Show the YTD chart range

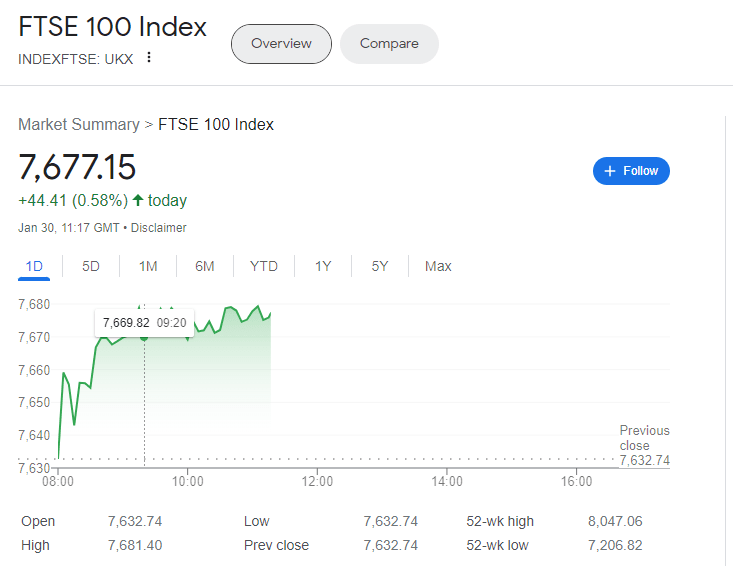point(264,266)
